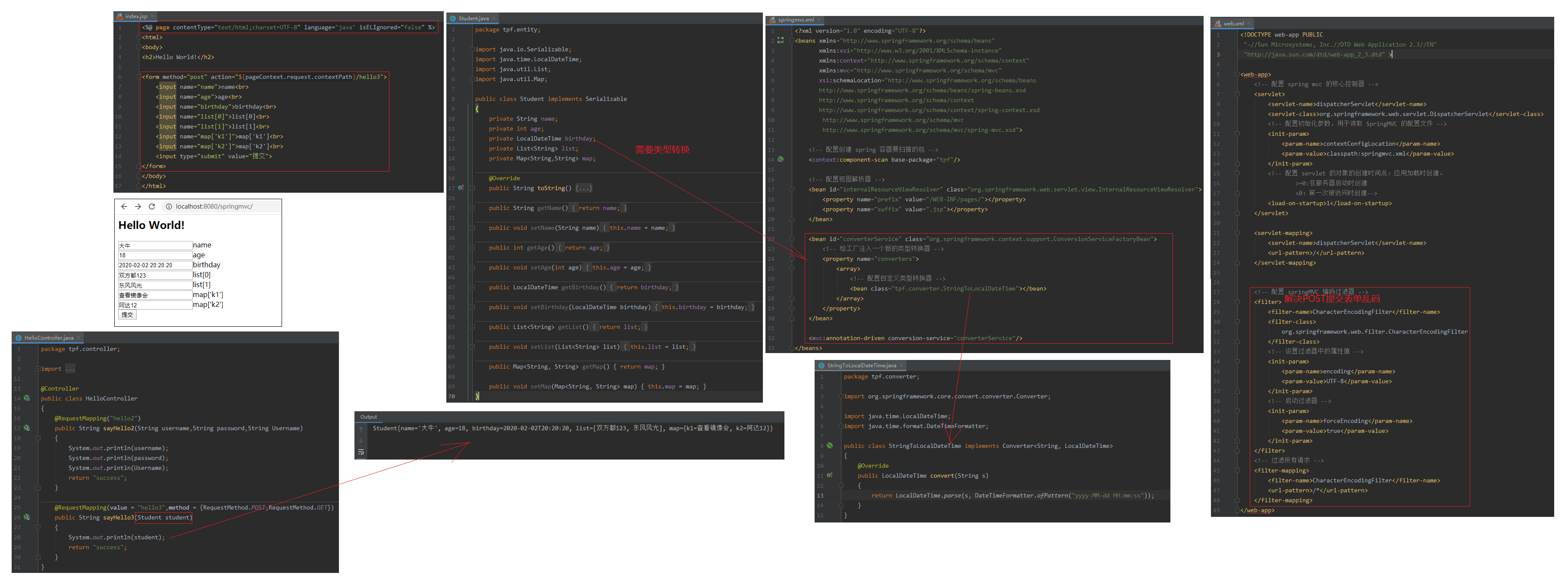Click 'LocalDateTime.parse' return line in converter

pos(1012,495)
